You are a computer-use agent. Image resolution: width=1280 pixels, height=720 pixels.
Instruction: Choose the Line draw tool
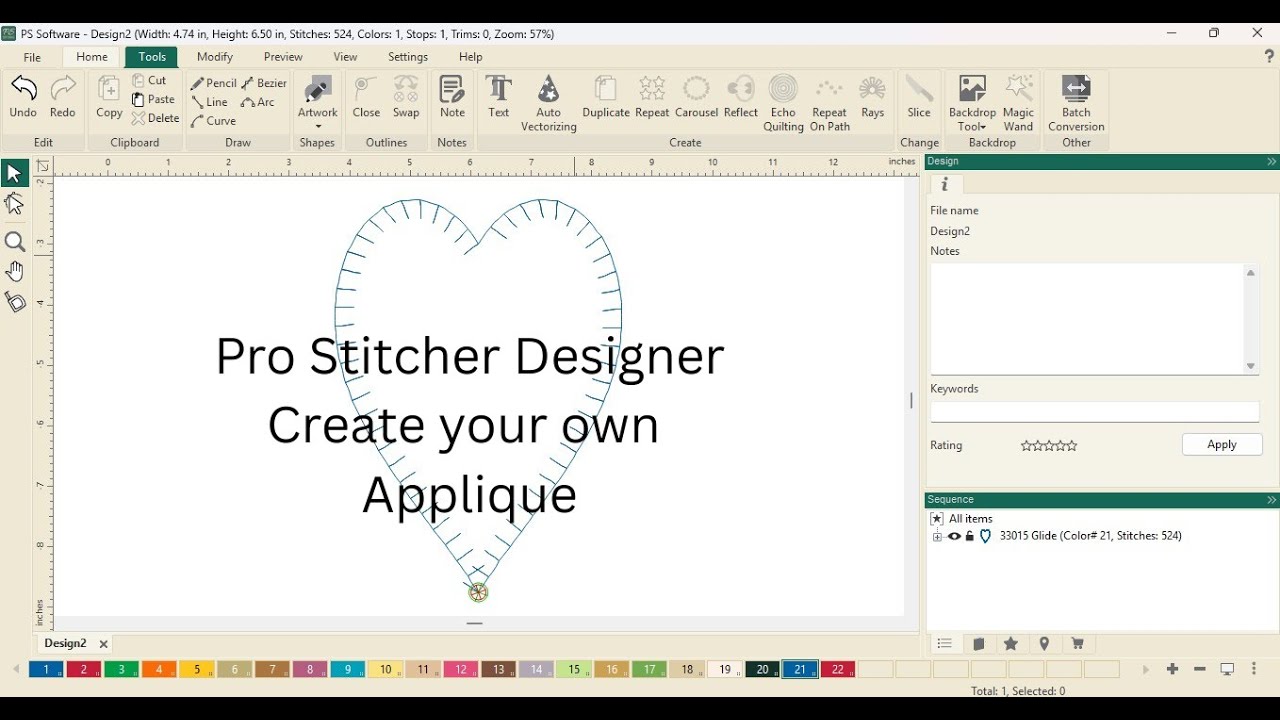pyautogui.click(x=210, y=102)
